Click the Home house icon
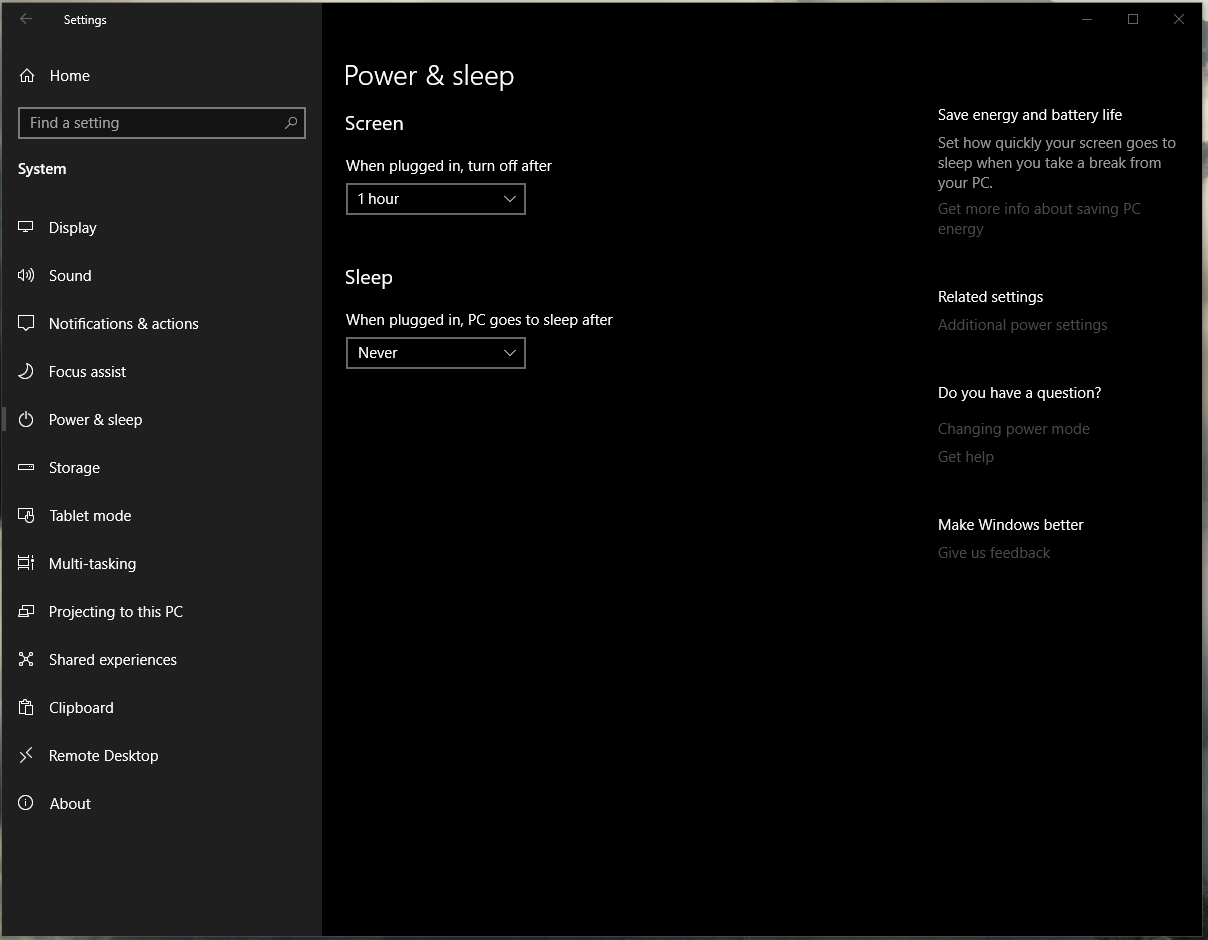Viewport: 1208px width, 940px height. 27,76
